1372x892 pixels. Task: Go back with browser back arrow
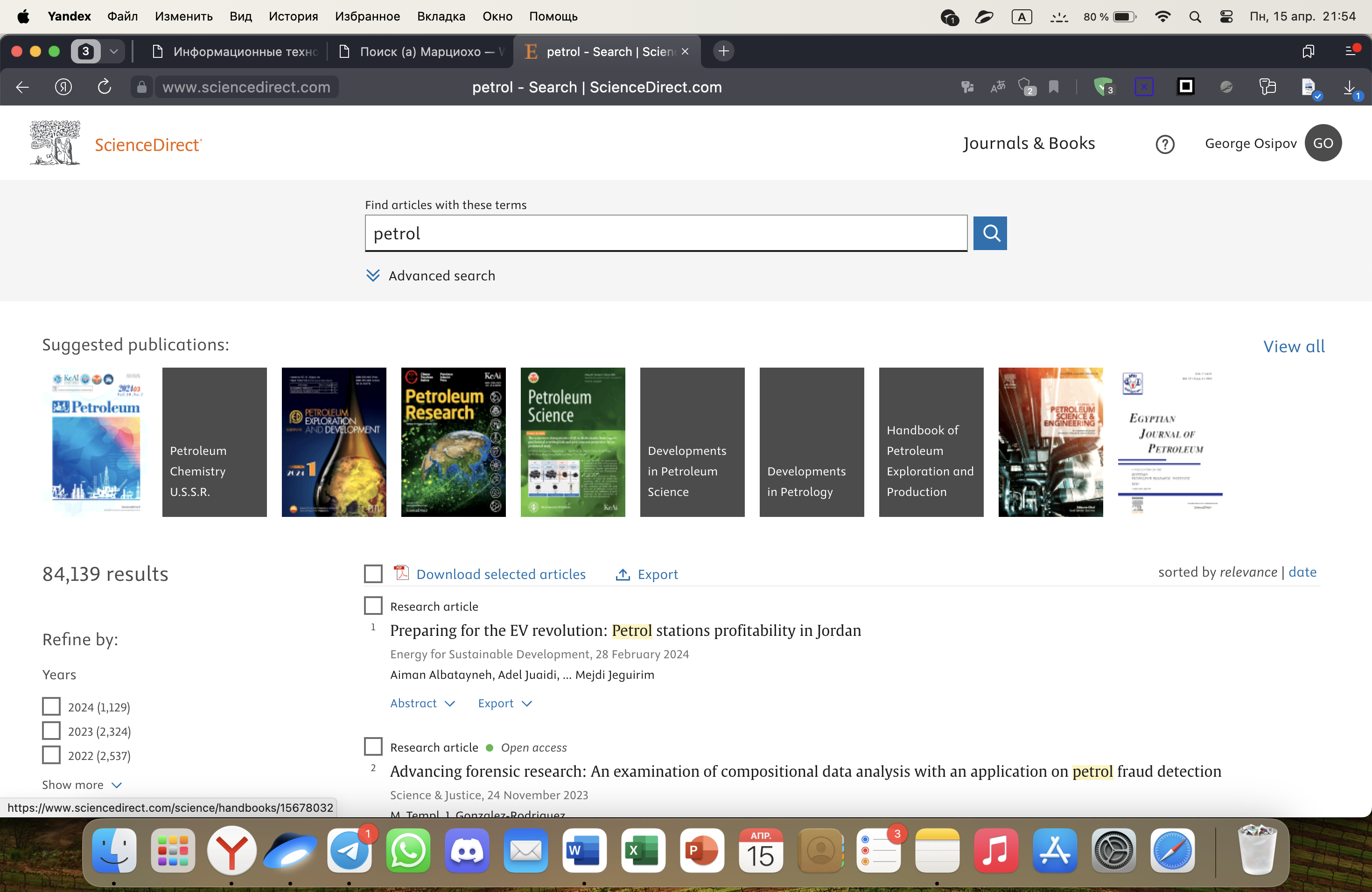click(x=22, y=87)
